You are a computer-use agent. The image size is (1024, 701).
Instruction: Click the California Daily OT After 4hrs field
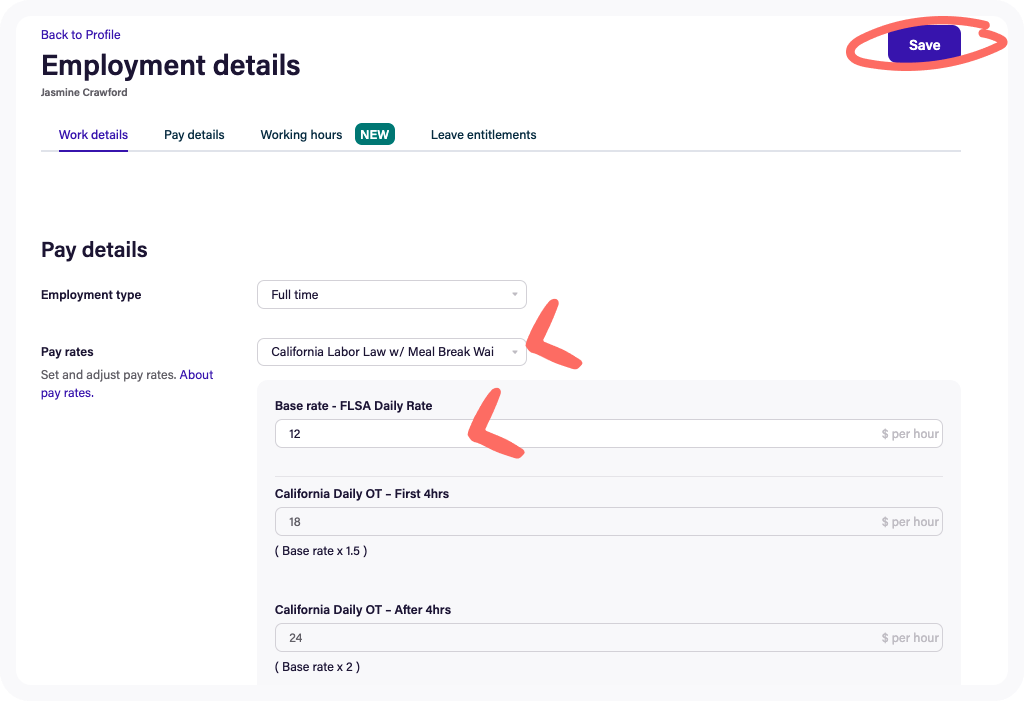[x=609, y=638]
